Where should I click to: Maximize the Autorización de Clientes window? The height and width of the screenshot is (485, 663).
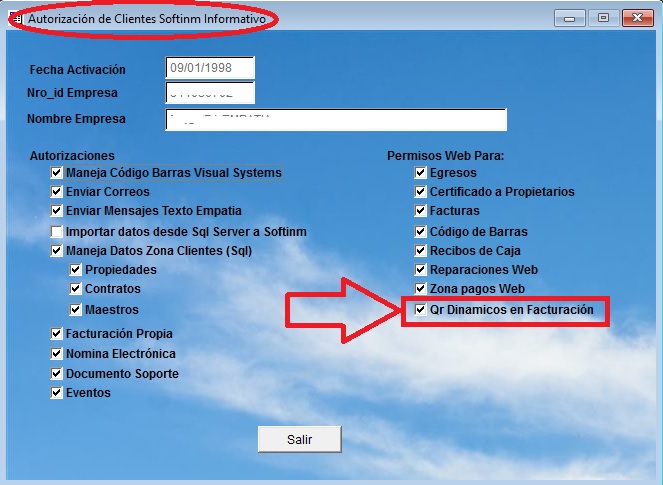pos(603,18)
